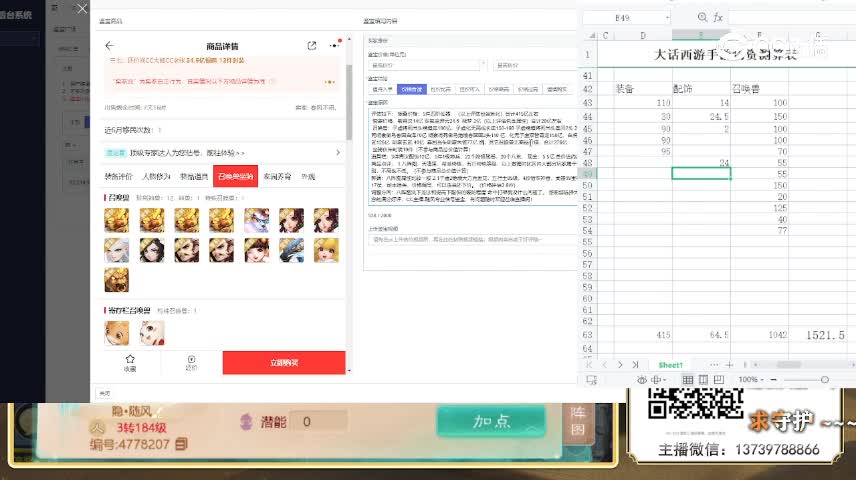Select the first appraisal option tab
Screen dimensions: 856x480
coord(382,89)
